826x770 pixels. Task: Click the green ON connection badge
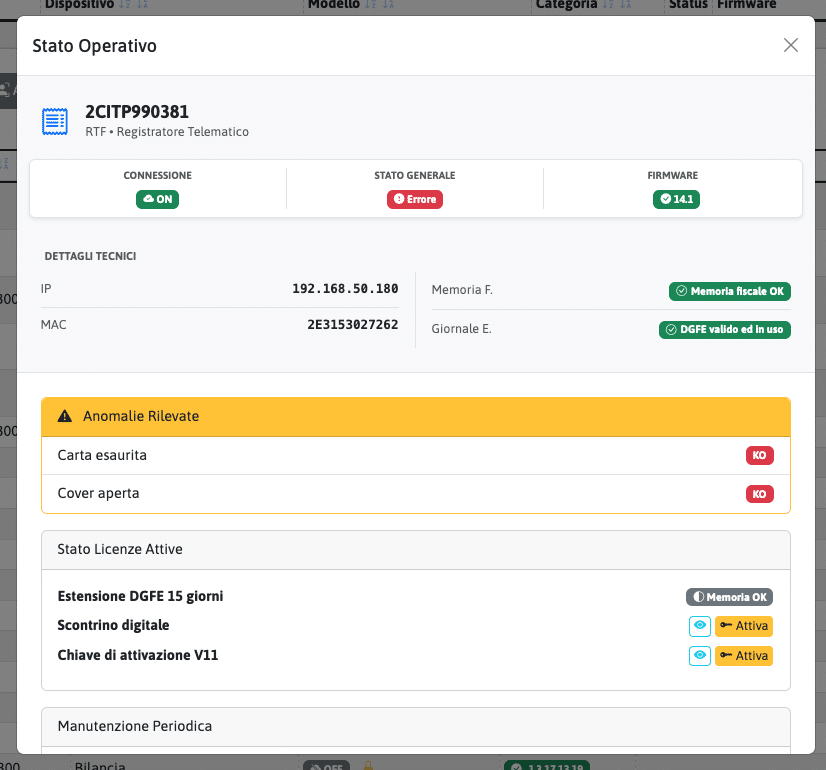[157, 199]
